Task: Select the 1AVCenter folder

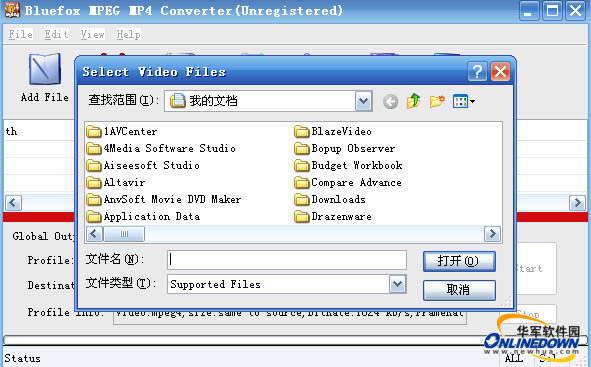Action: [x=122, y=132]
